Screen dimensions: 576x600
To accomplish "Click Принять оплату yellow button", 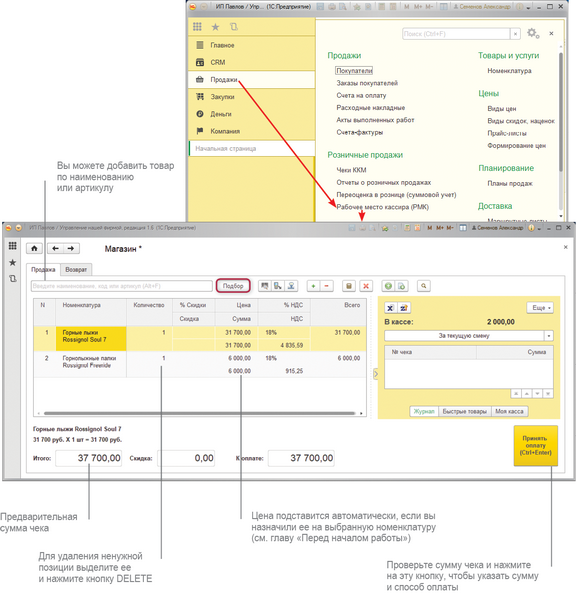I will pyautogui.click(x=535, y=445).
